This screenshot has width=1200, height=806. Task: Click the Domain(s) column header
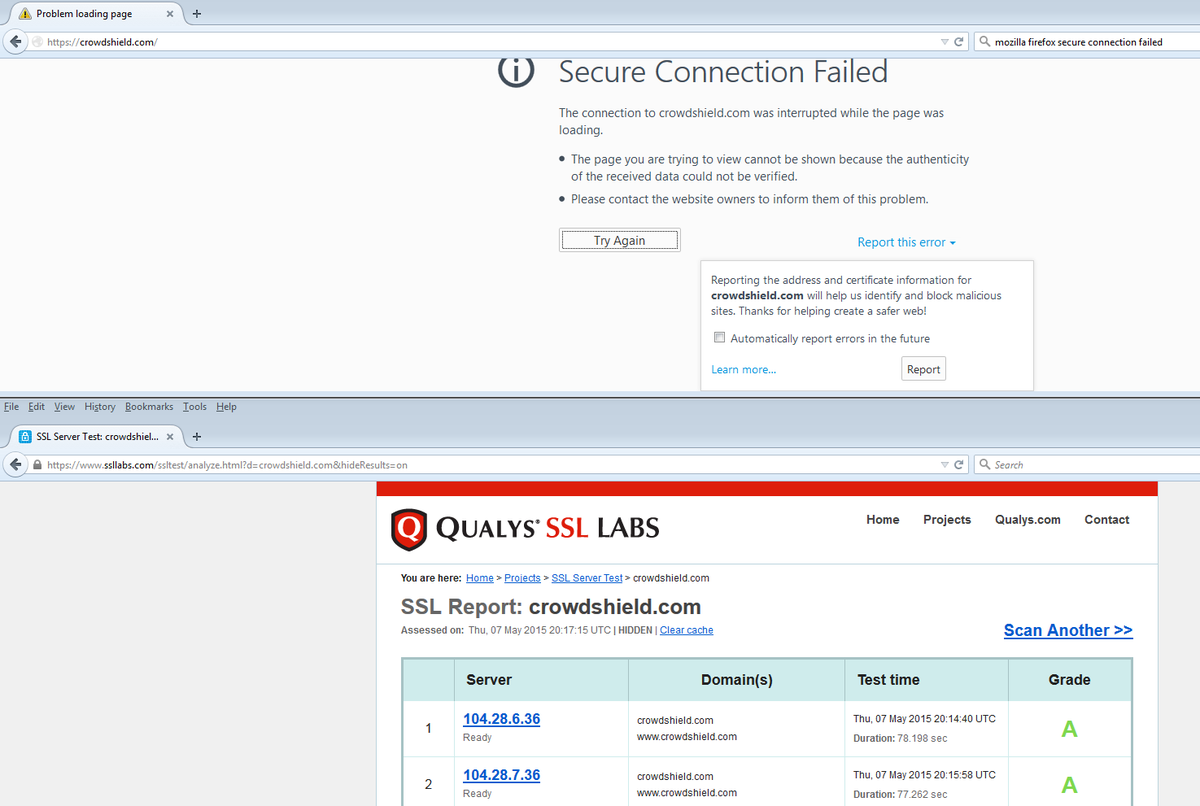(737, 680)
